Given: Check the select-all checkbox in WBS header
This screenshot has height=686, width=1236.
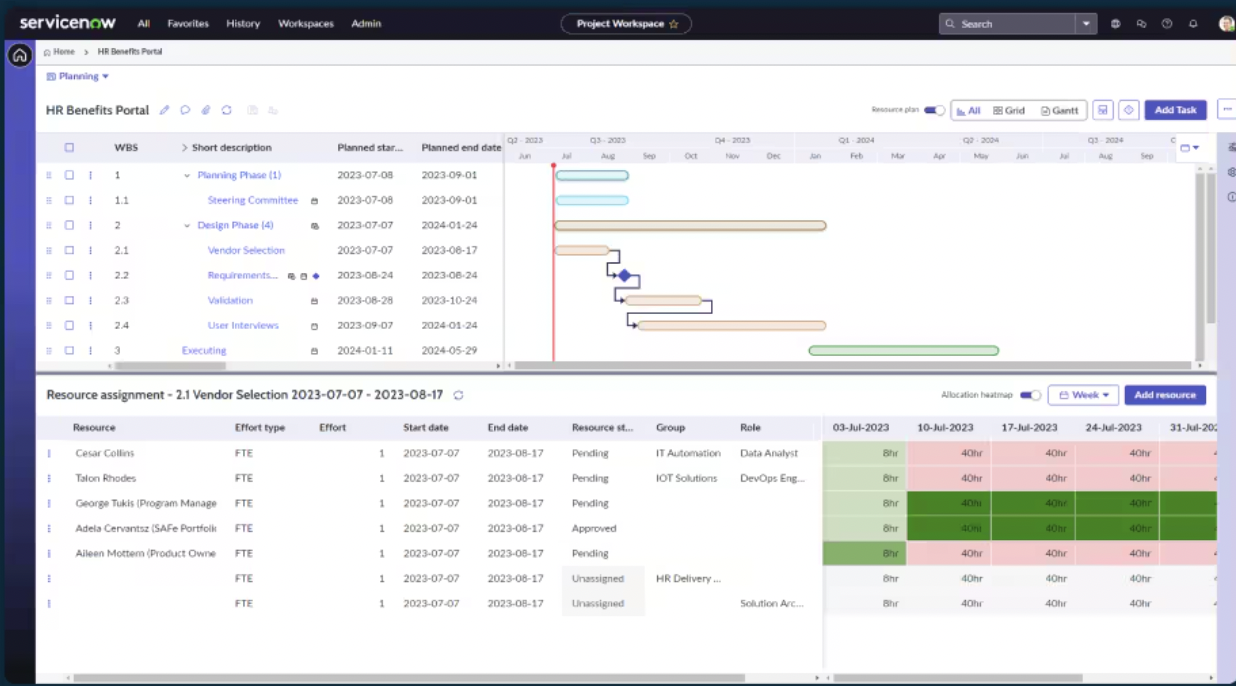Looking at the screenshot, I should [x=69, y=147].
